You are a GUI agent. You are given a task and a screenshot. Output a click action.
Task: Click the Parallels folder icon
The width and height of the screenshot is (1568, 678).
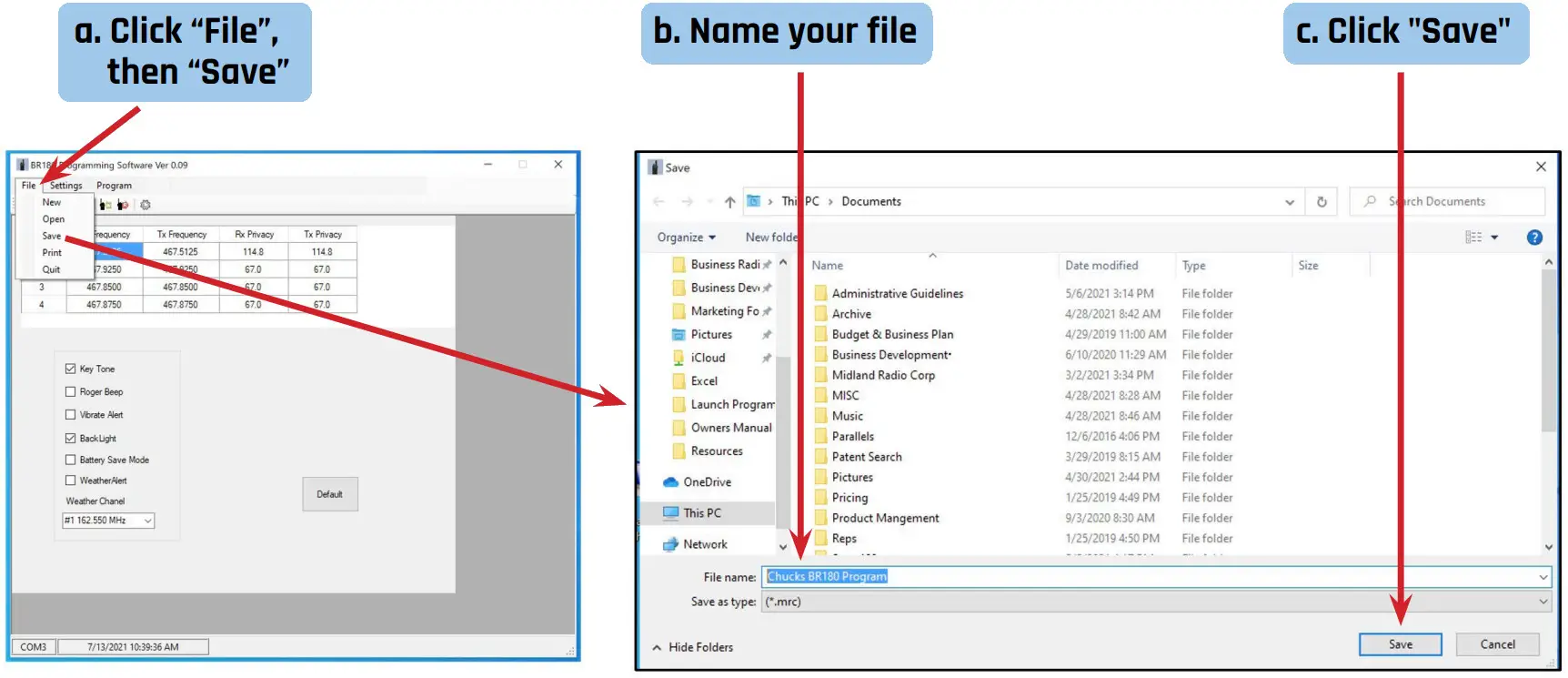click(820, 437)
